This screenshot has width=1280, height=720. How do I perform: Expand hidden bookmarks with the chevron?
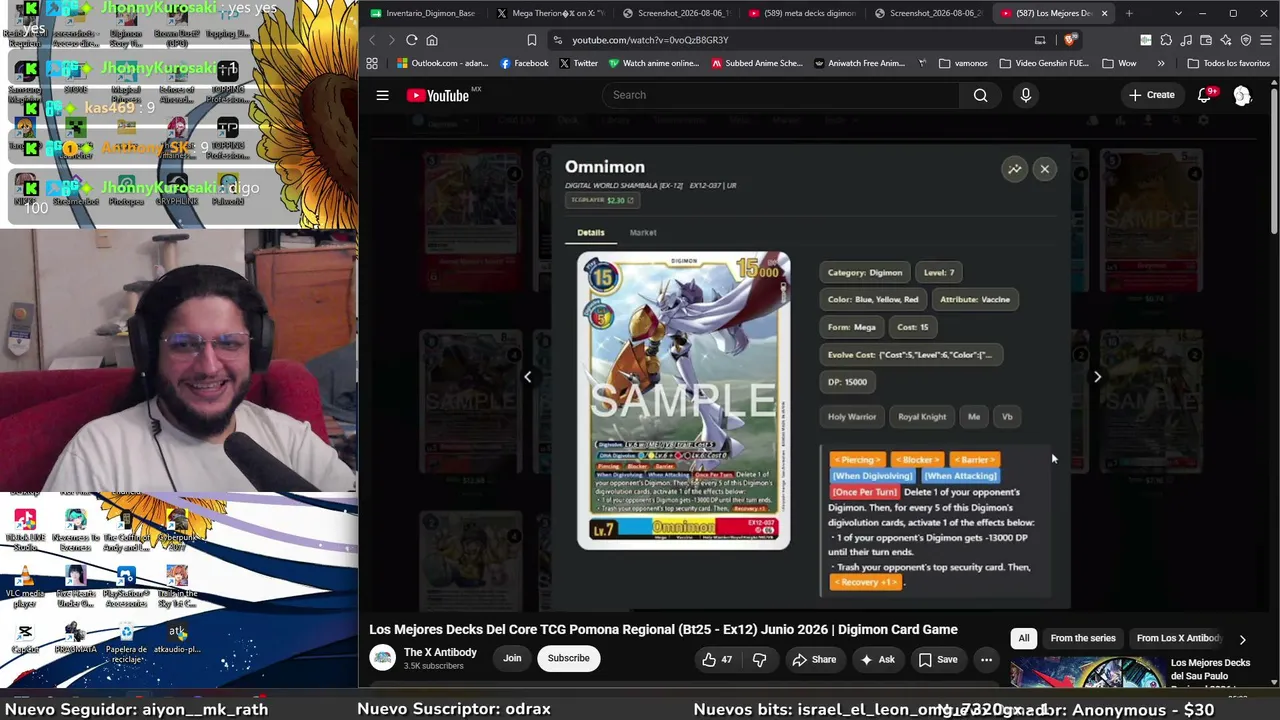[1160, 63]
